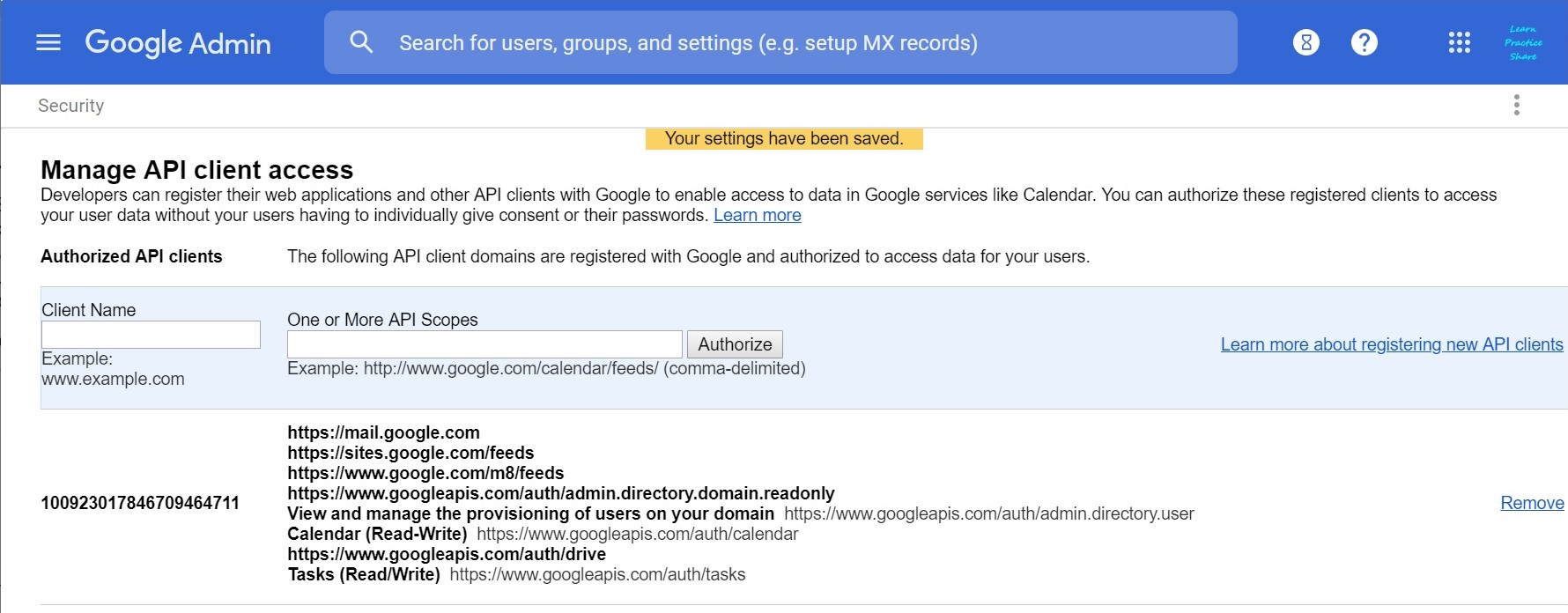Image resolution: width=1568 pixels, height=613 pixels.
Task: Open the three-dot more options menu
Action: [x=1516, y=105]
